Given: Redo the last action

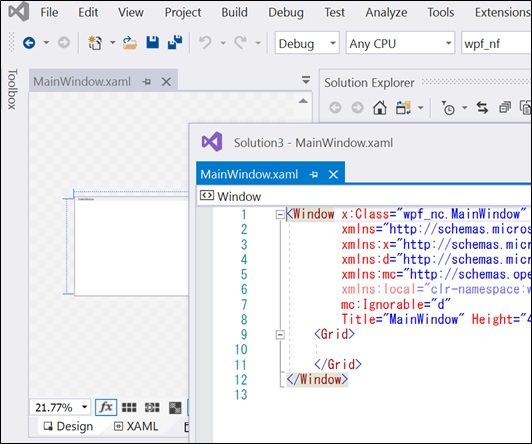Looking at the screenshot, I should tap(241, 43).
